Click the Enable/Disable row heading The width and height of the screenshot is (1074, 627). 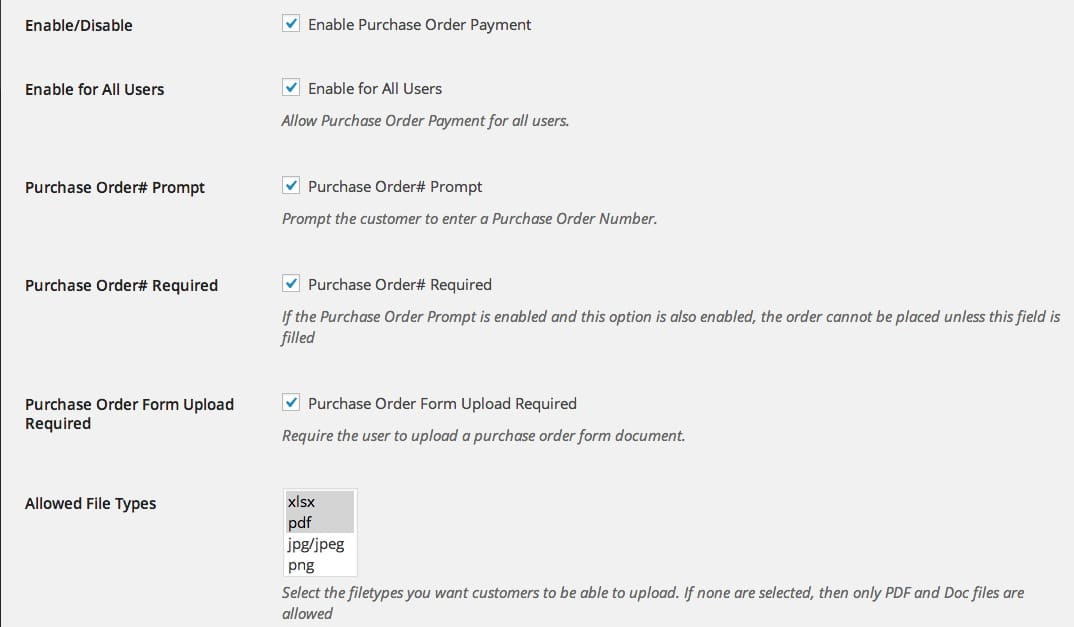click(x=79, y=25)
